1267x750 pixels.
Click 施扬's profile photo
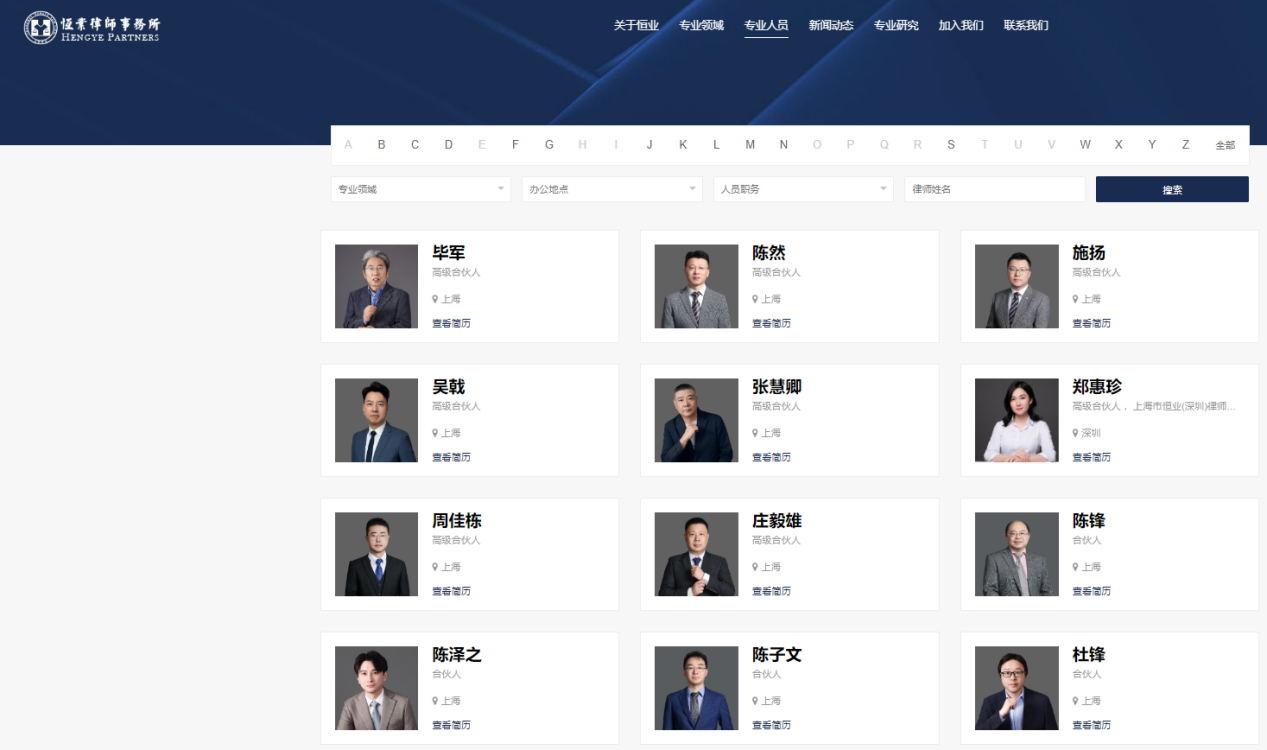coord(1016,286)
